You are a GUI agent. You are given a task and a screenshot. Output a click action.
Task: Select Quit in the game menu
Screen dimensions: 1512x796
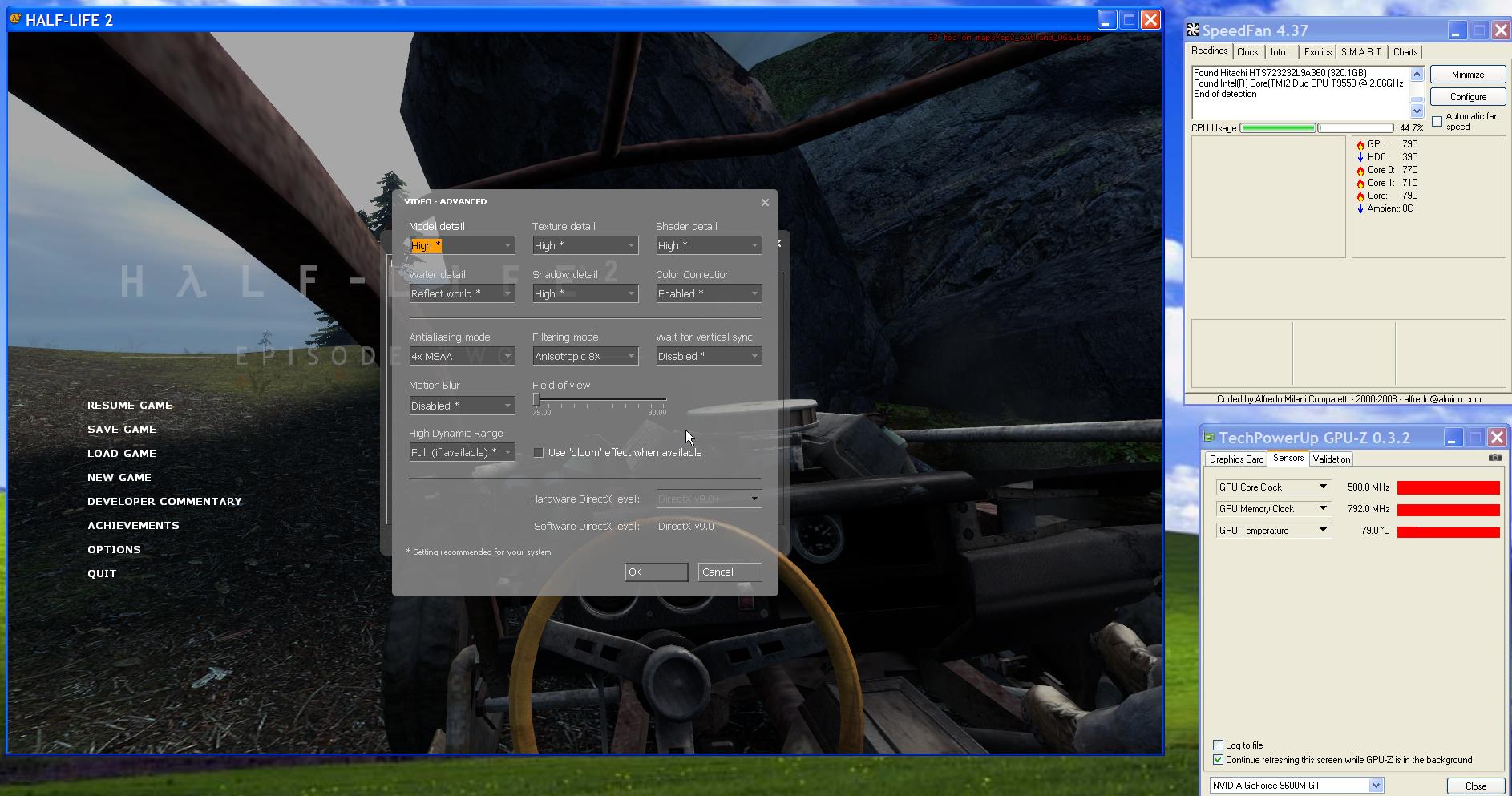[102, 574]
